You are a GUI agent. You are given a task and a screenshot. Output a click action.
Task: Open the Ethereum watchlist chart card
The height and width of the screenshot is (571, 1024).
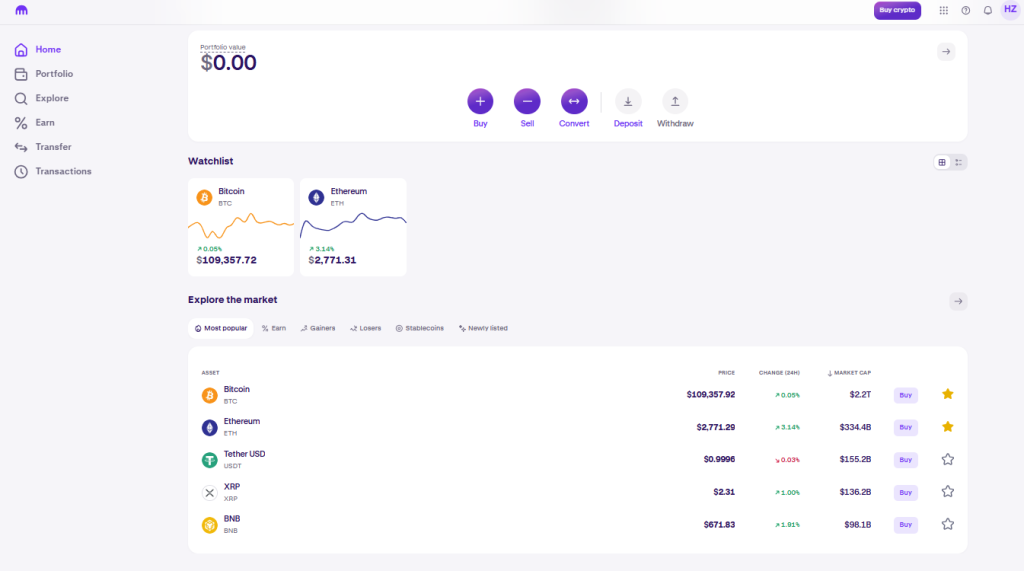tap(353, 227)
